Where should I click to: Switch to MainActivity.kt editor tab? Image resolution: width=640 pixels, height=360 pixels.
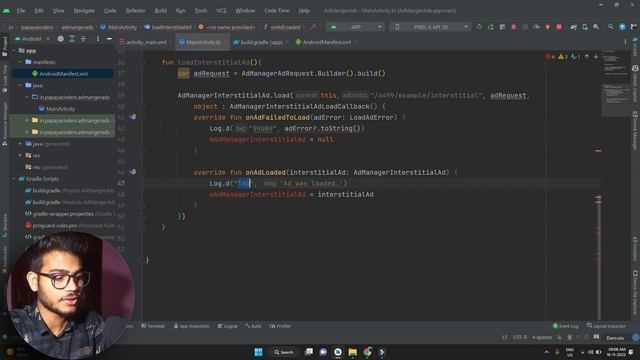click(x=203, y=42)
